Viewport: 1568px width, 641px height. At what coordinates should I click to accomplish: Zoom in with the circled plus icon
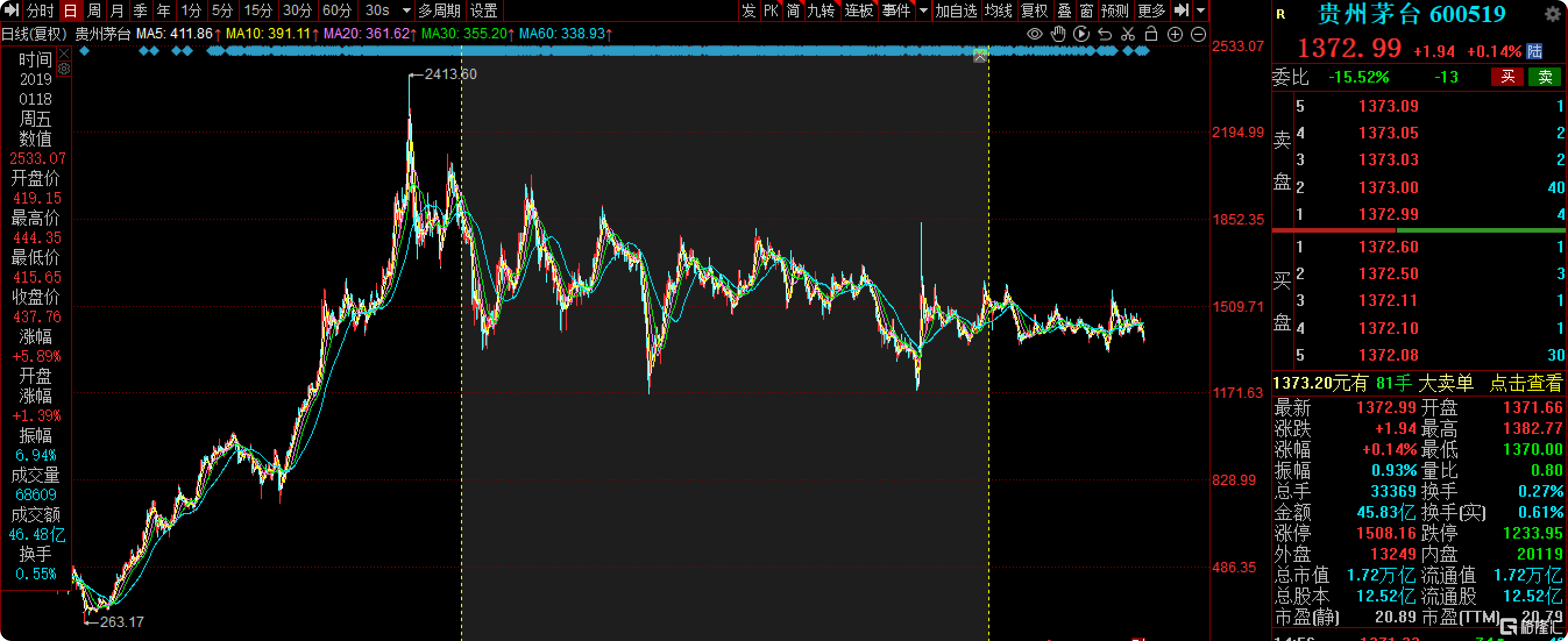tap(1175, 34)
